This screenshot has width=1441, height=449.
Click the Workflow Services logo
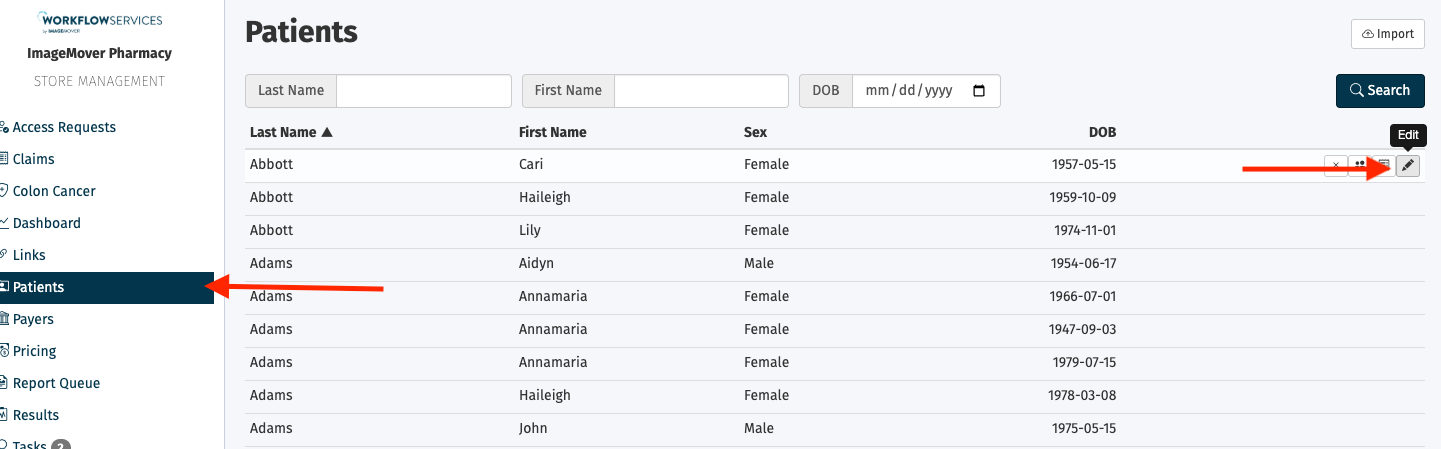pos(99,23)
